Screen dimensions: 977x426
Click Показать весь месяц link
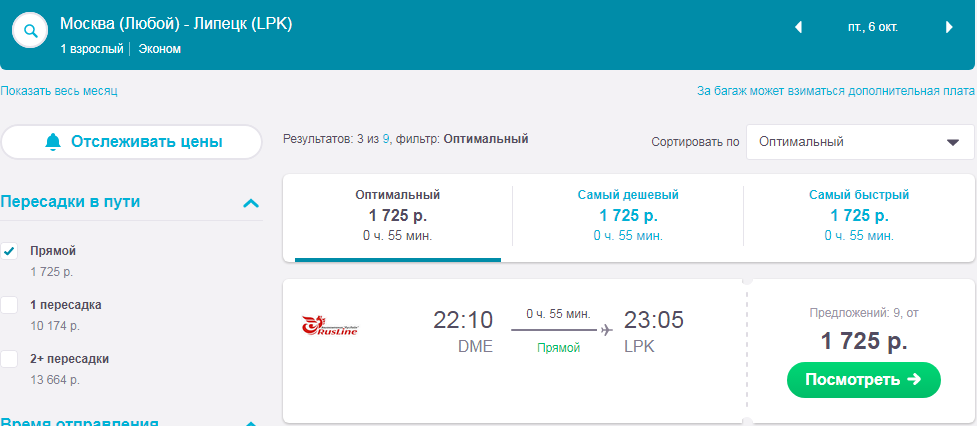pyautogui.click(x=59, y=91)
